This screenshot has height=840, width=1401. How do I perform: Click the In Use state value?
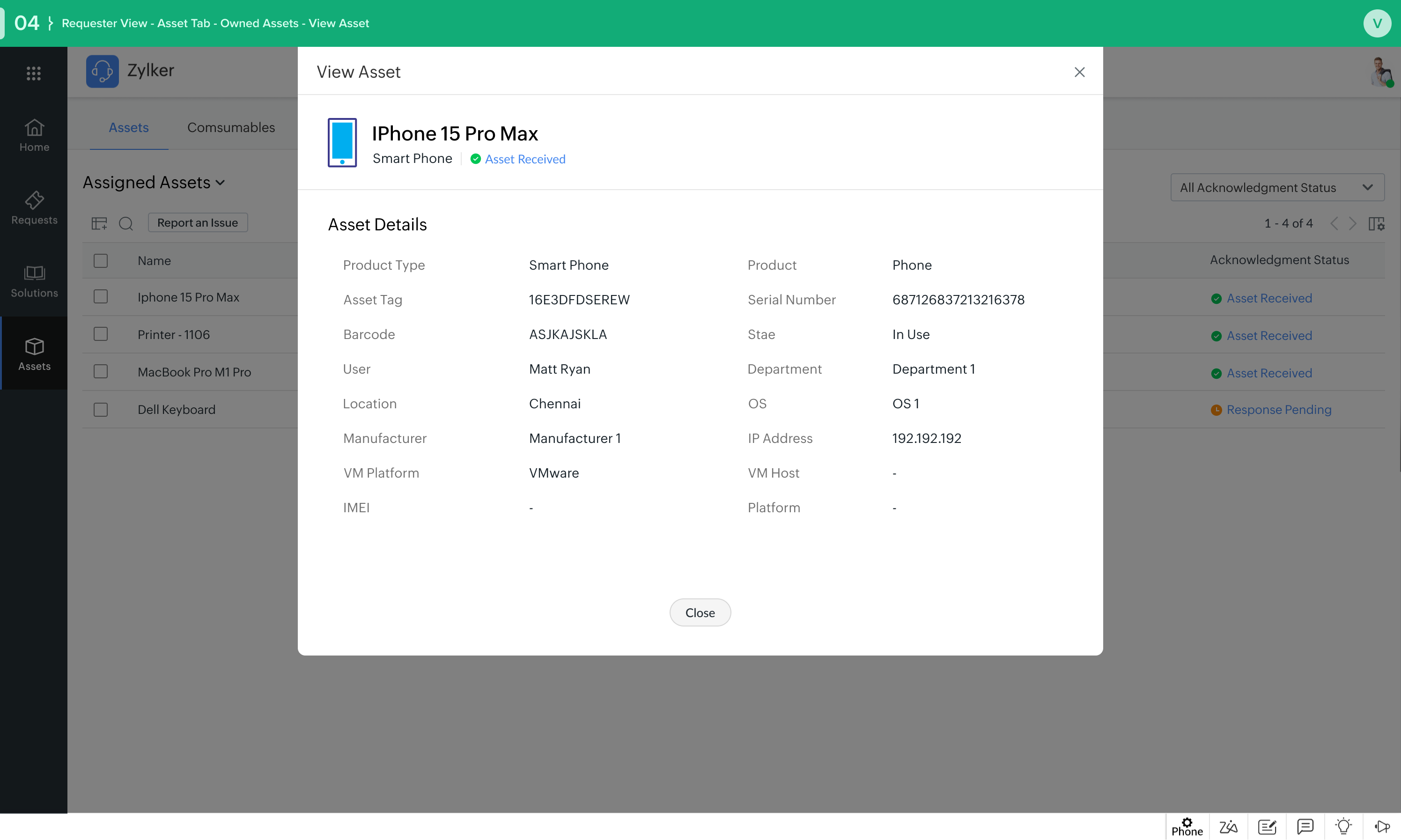911,334
